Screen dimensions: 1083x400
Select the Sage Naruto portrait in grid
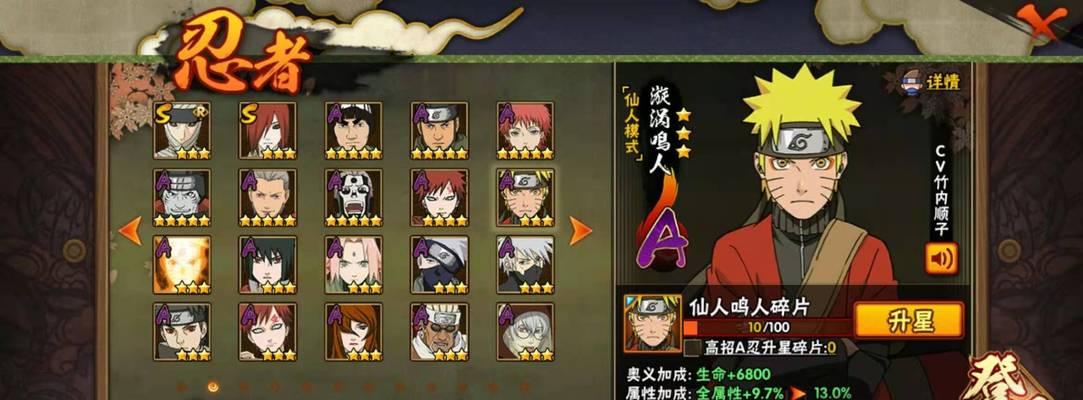click(525, 198)
